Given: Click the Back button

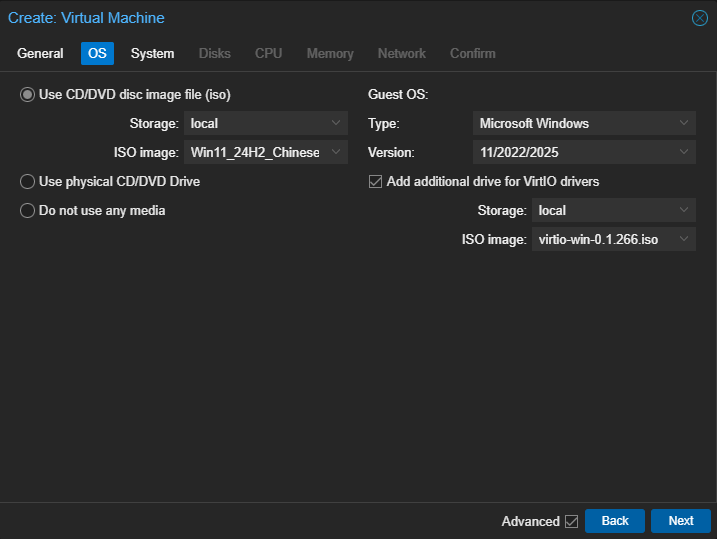Looking at the screenshot, I should pyautogui.click(x=615, y=521).
